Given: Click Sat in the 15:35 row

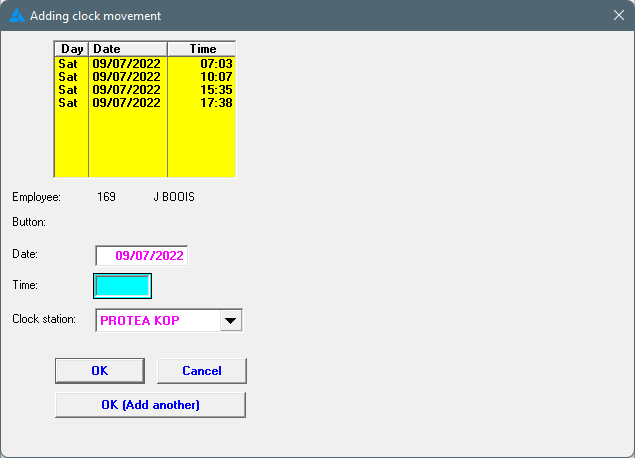Looking at the screenshot, I should [x=68, y=89].
